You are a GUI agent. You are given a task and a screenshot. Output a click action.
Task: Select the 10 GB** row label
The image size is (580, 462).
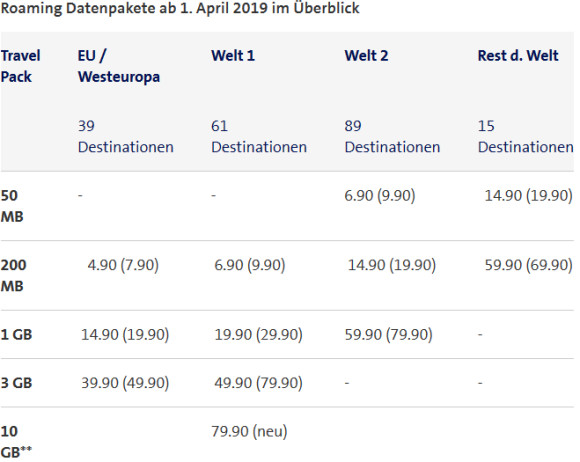click(16, 442)
